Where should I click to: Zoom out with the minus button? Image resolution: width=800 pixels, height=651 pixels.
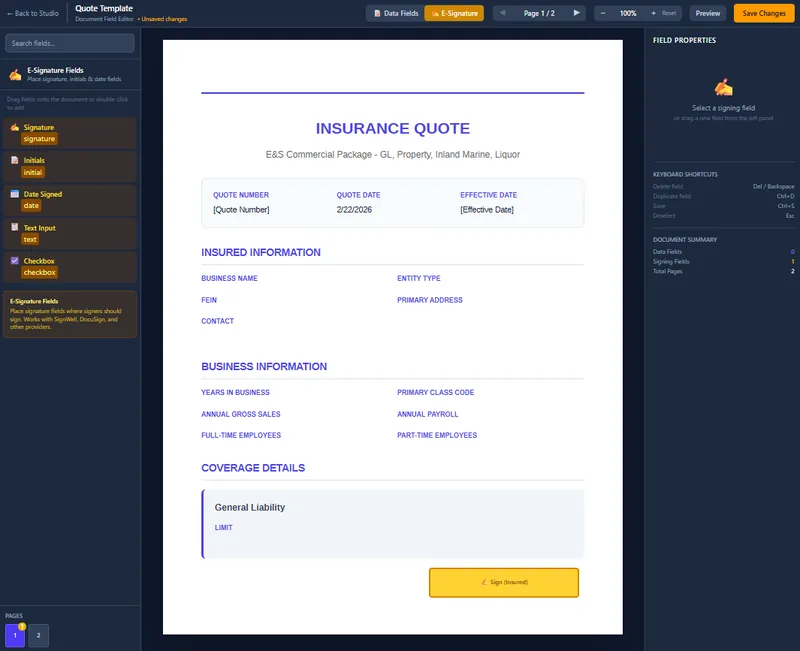[603, 13]
